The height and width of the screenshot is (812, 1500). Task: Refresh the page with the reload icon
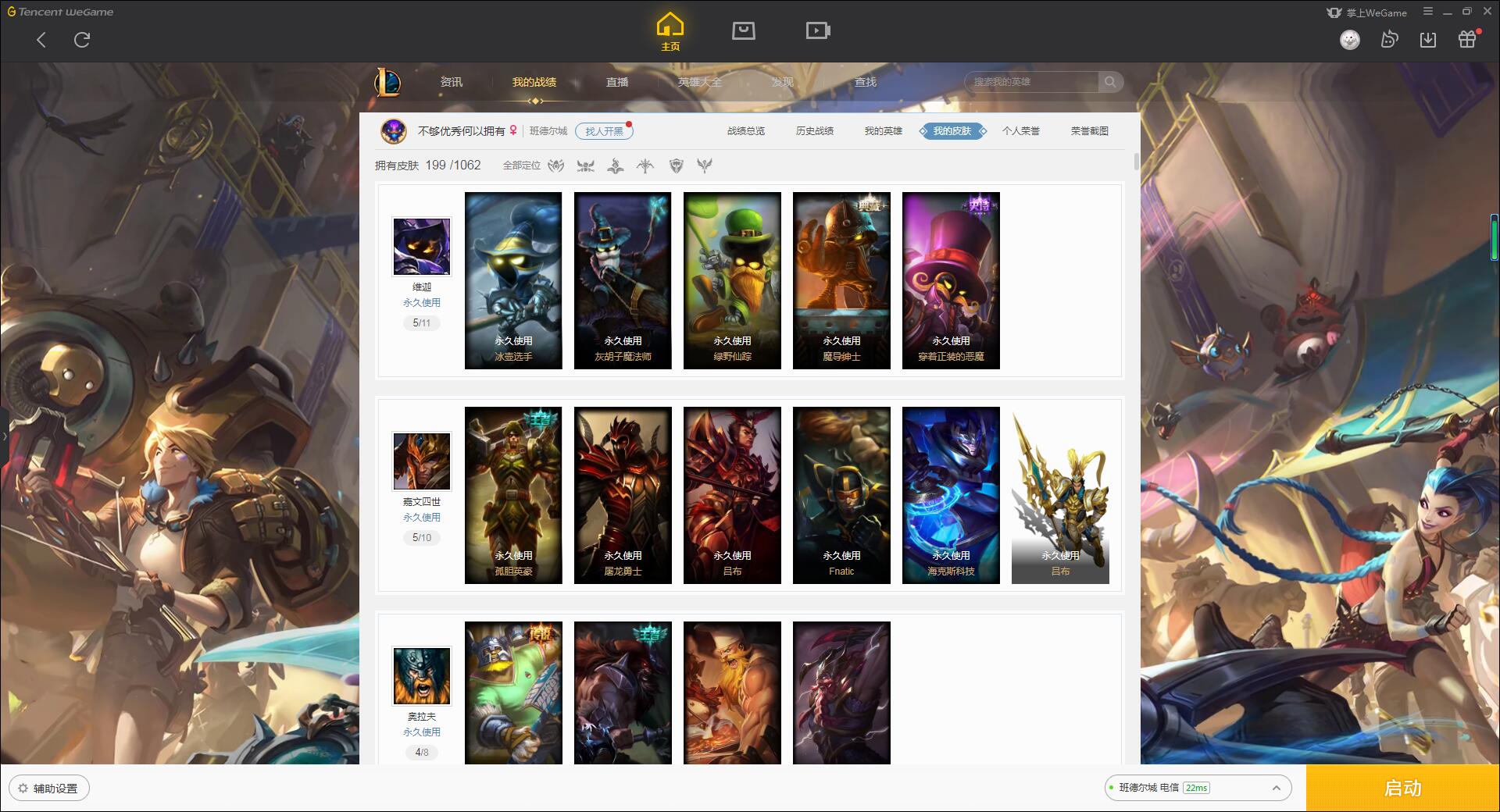82,40
